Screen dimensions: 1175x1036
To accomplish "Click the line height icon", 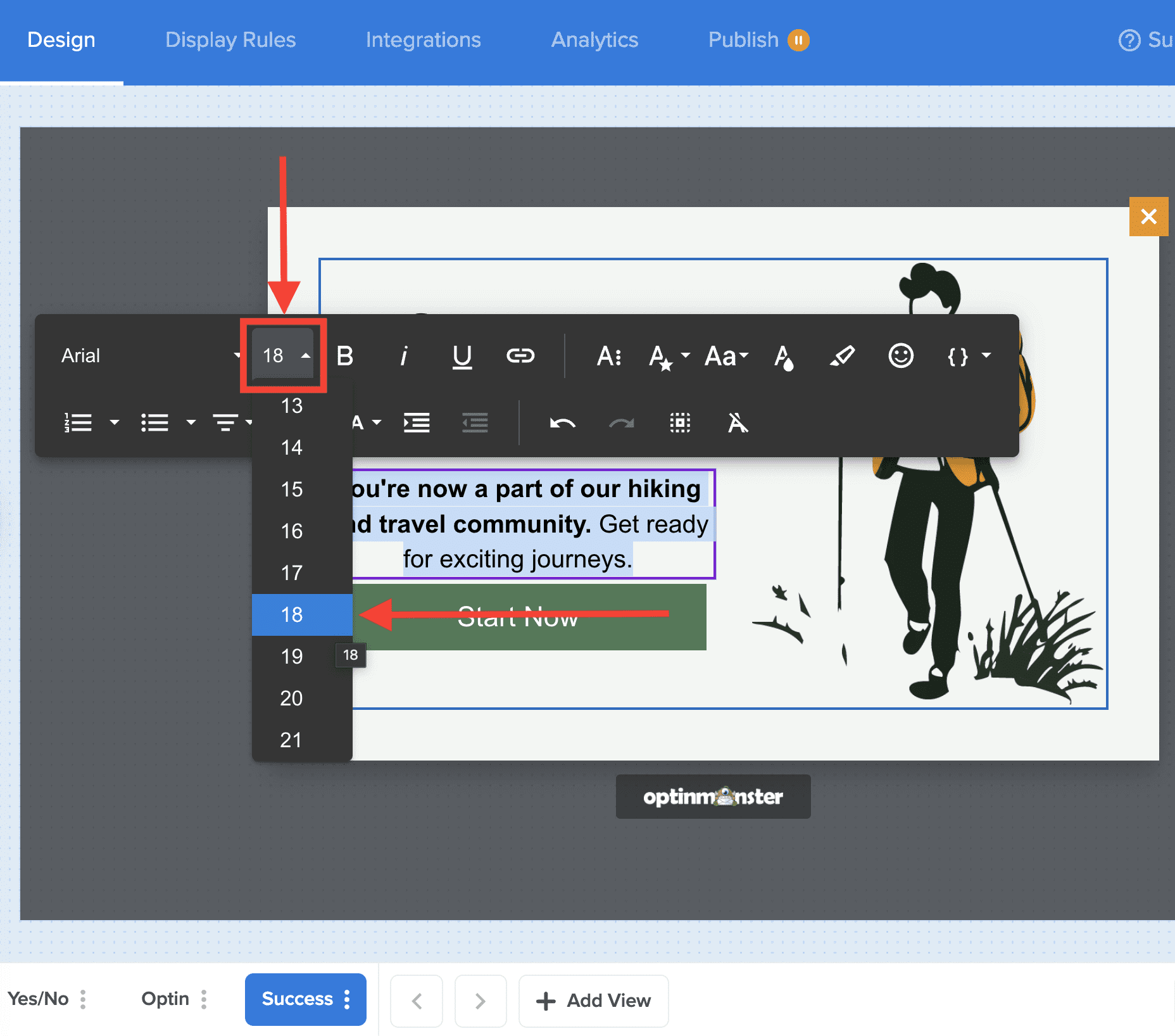I will (609, 356).
